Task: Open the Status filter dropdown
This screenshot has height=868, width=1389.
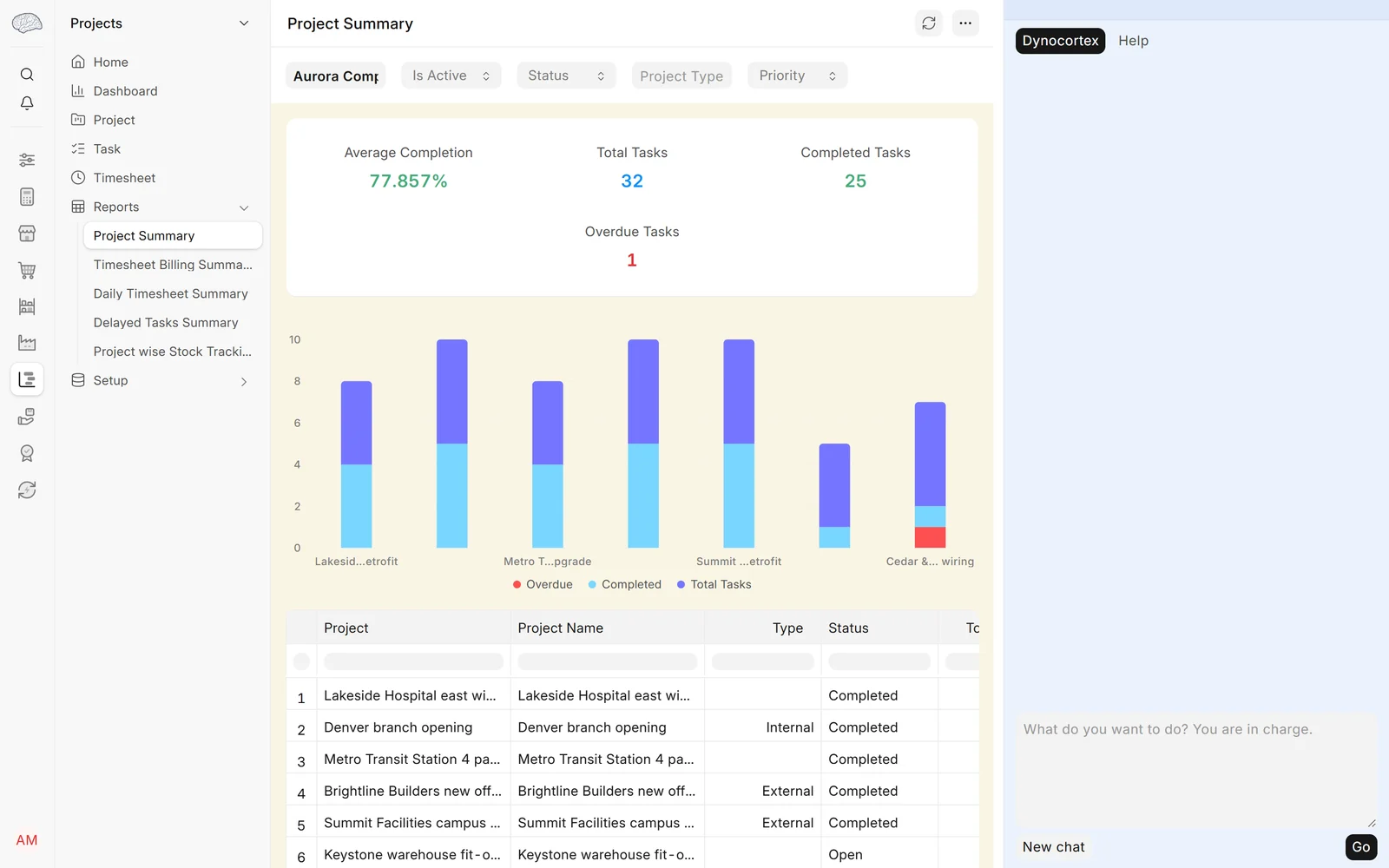Action: coord(566,76)
